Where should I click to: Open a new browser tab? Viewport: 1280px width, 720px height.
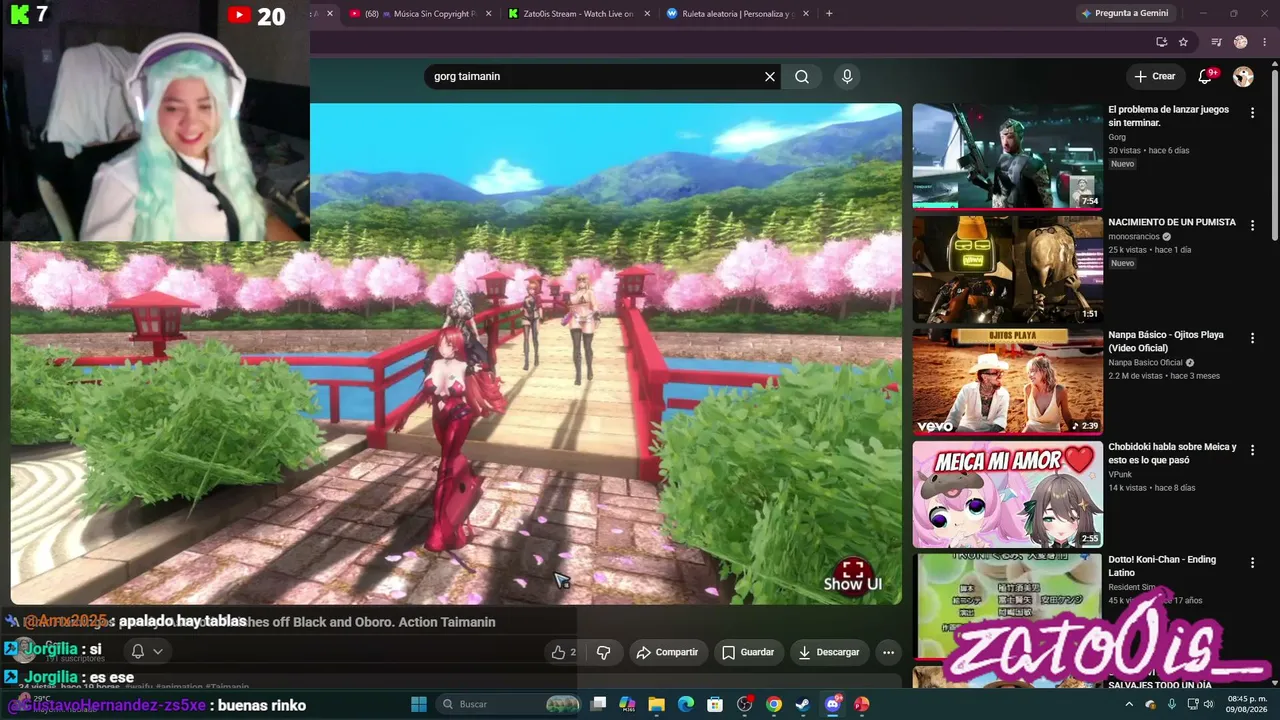click(829, 13)
